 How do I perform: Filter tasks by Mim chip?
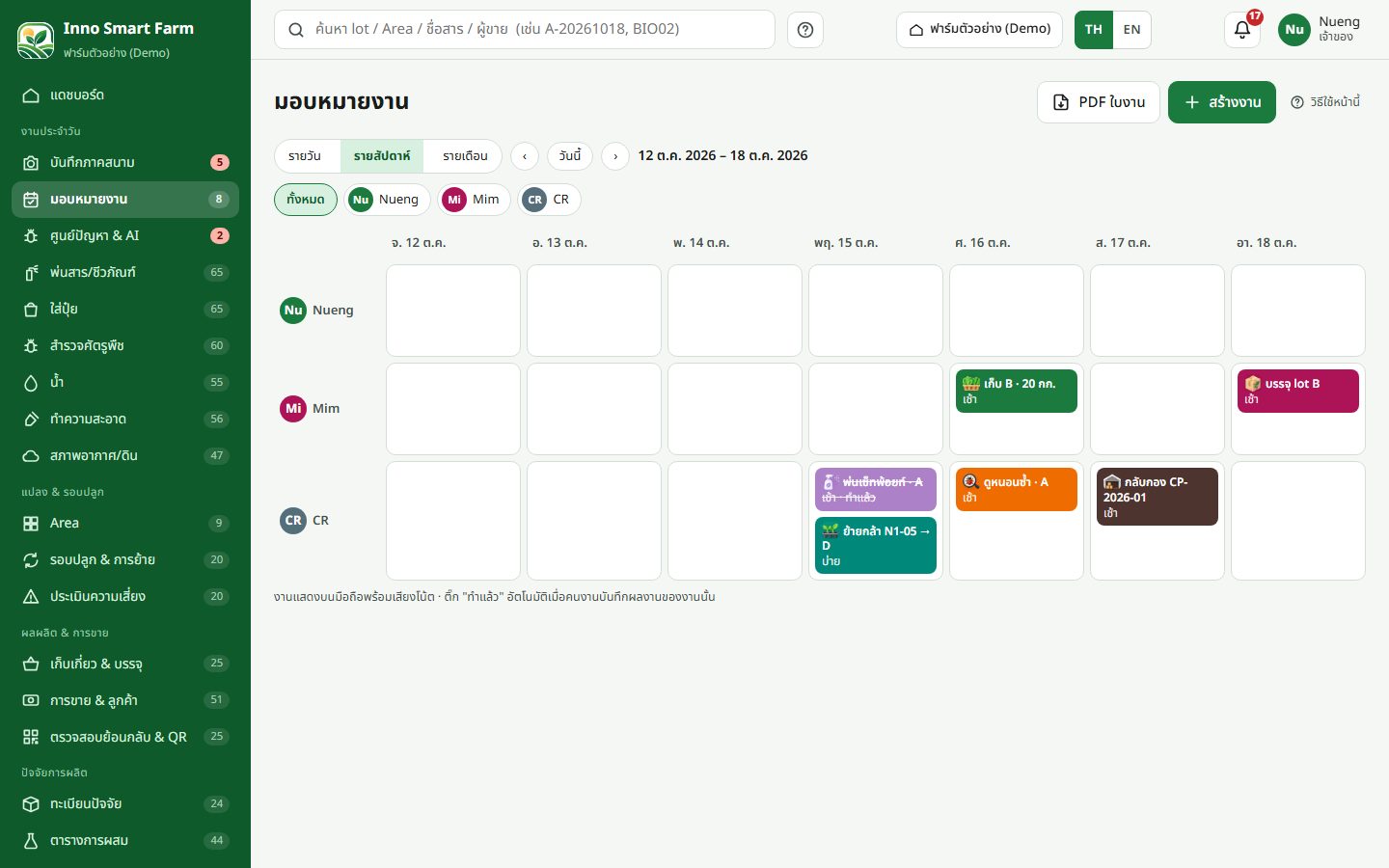point(475,200)
